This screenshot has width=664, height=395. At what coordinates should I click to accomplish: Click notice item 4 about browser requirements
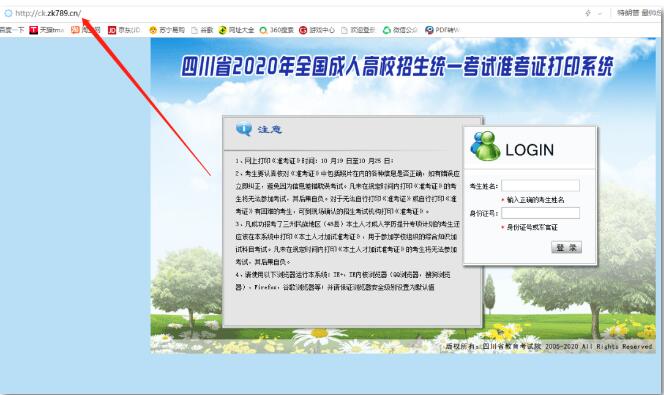click(343, 281)
